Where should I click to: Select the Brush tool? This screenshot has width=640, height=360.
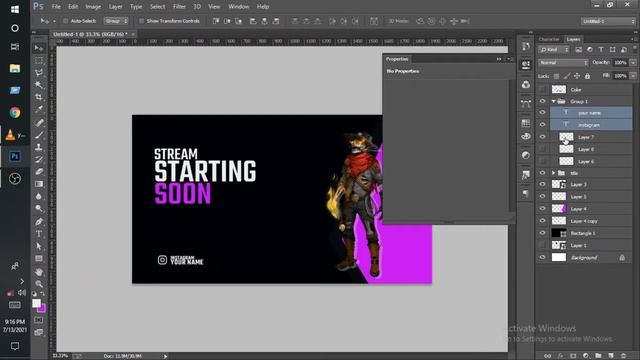point(39,135)
